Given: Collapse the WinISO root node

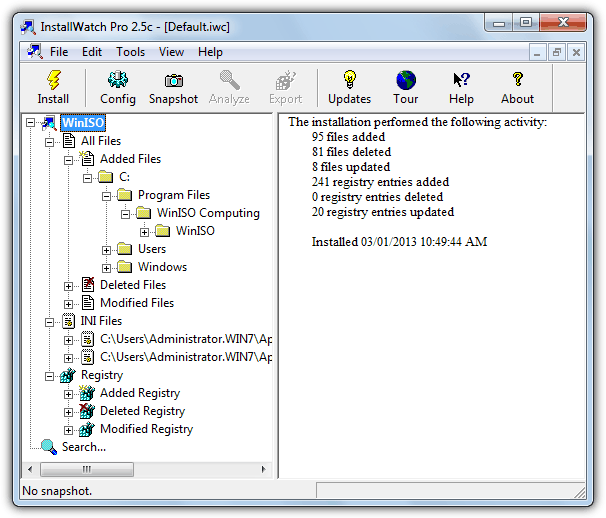Looking at the screenshot, I should coord(31,123).
